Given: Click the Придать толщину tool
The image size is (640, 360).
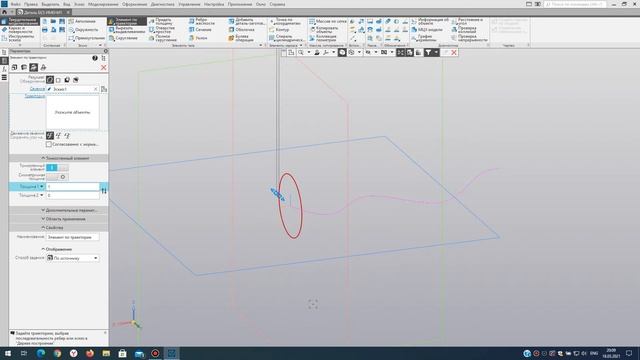Looking at the screenshot, I should point(161,21).
